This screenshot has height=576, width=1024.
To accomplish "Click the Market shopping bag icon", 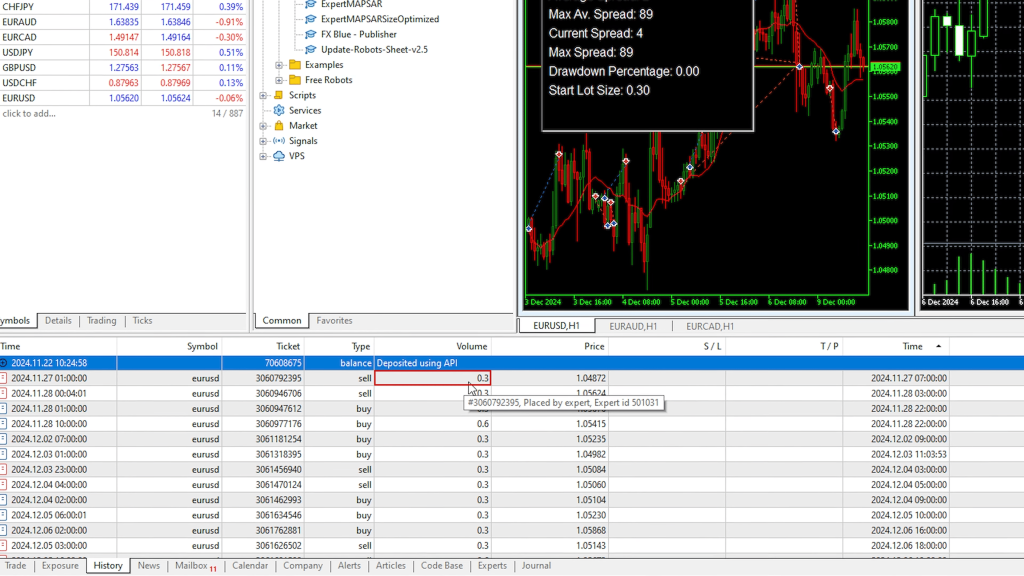I will (279, 126).
